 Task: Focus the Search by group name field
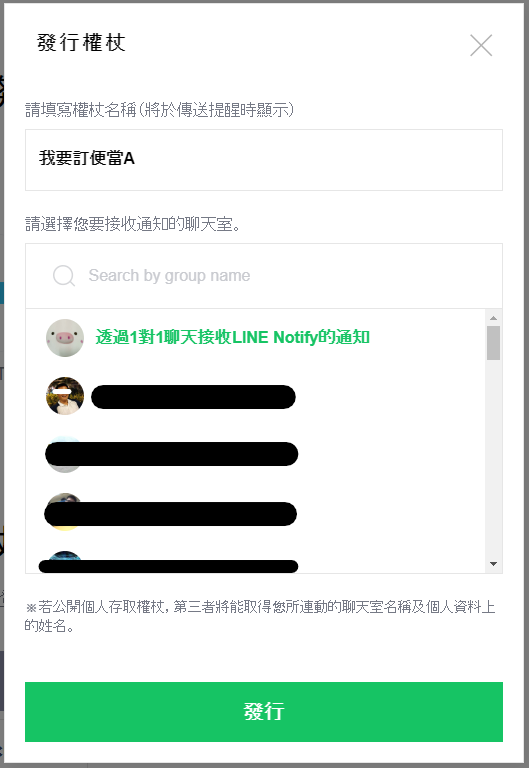[264, 276]
